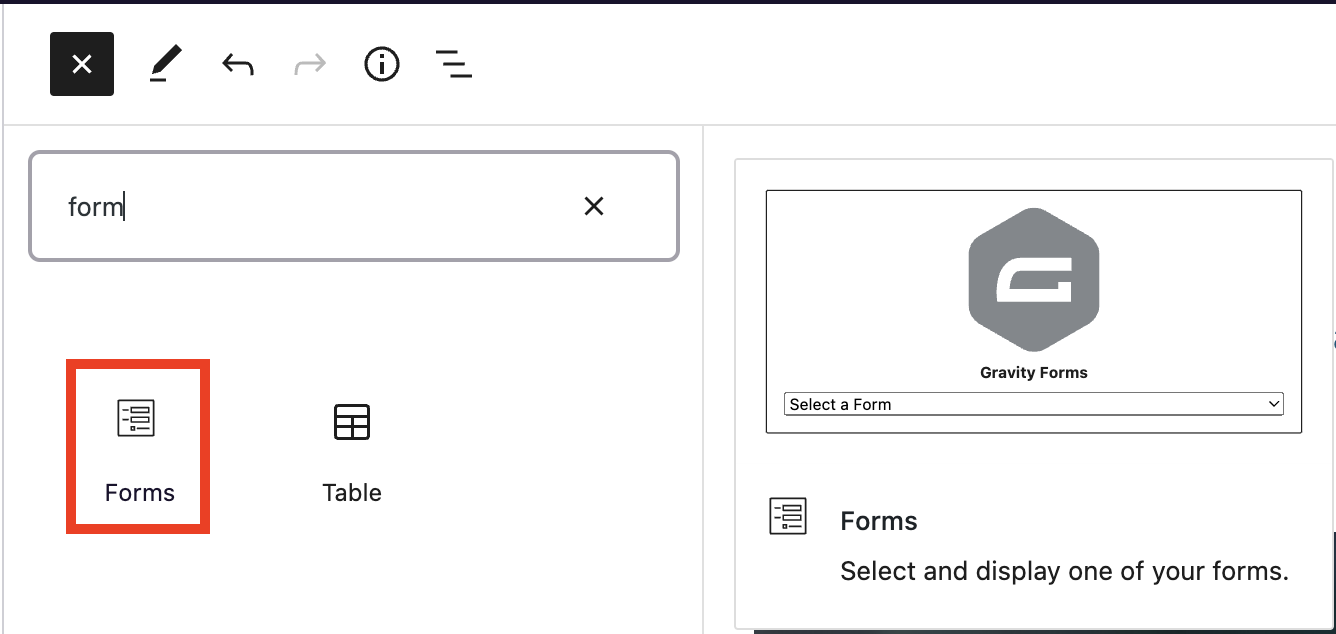The width and height of the screenshot is (1336, 634).
Task: Click the "Table" label in search results
Action: pos(351,493)
